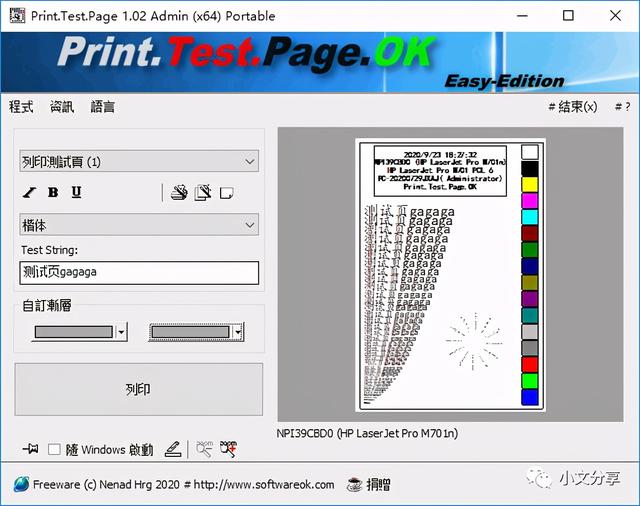Open the 楷体 font dropdown
640x506 pixels.
[x=139, y=224]
